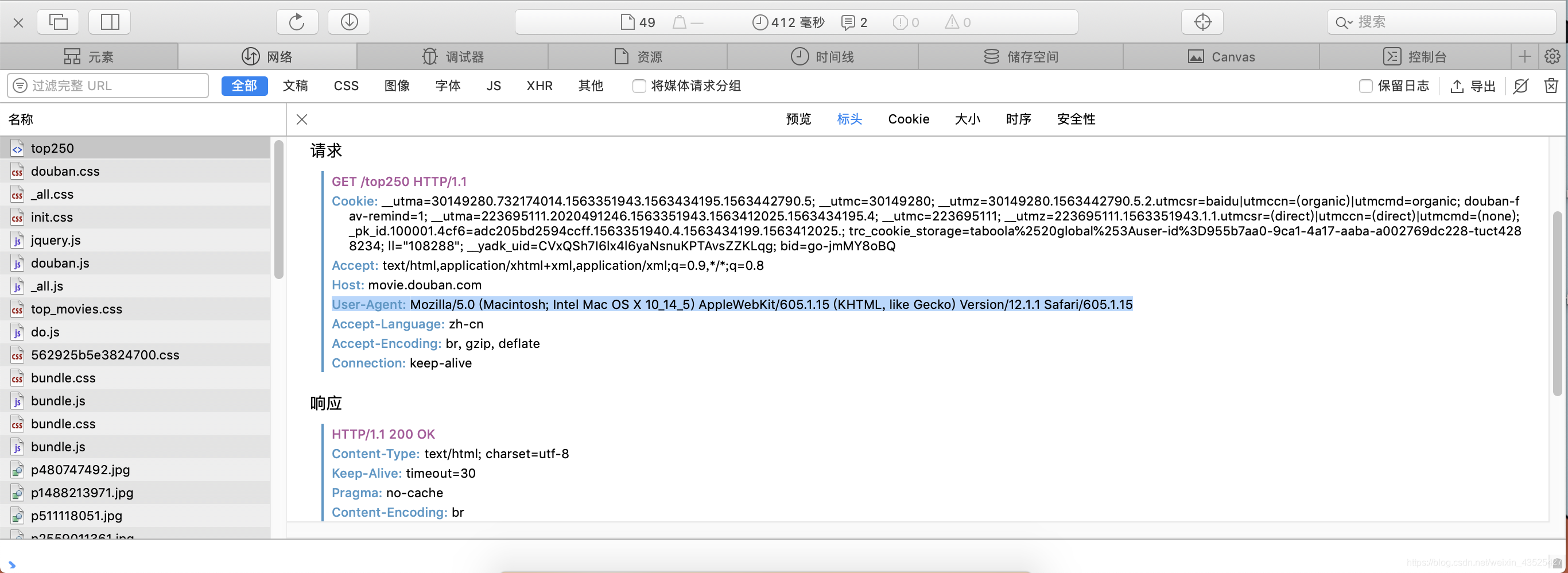Start element selection with crosshair icon

pyautogui.click(x=1202, y=22)
